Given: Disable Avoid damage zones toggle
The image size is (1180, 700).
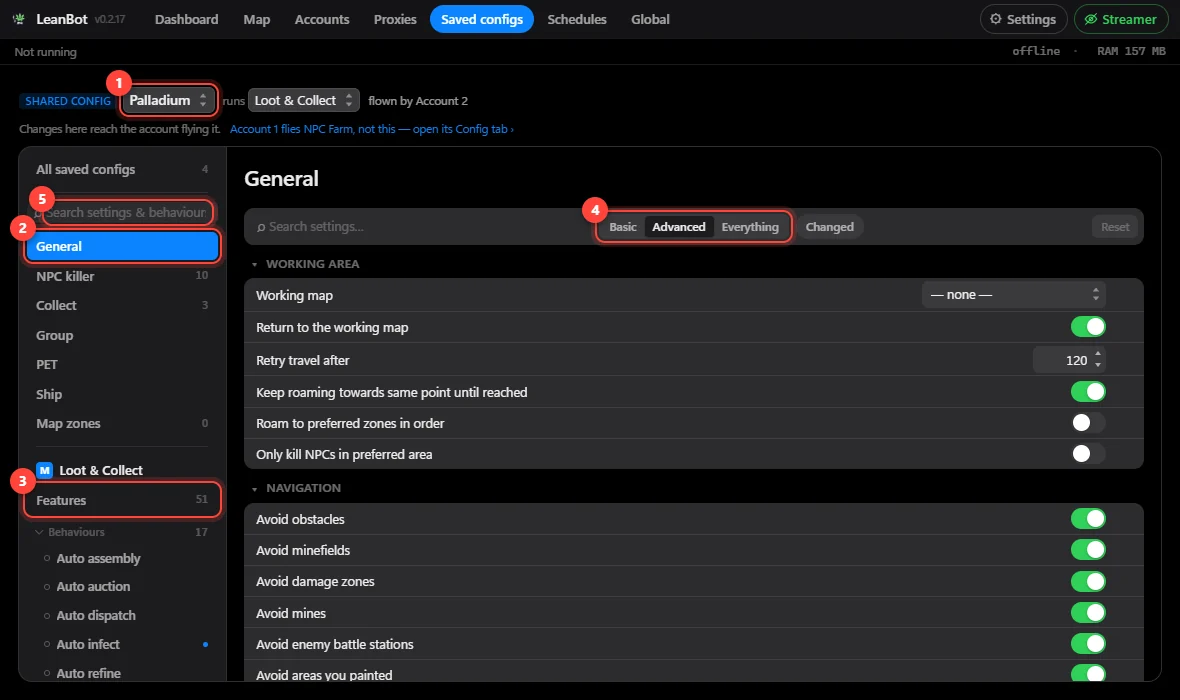Looking at the screenshot, I should (x=1088, y=581).
